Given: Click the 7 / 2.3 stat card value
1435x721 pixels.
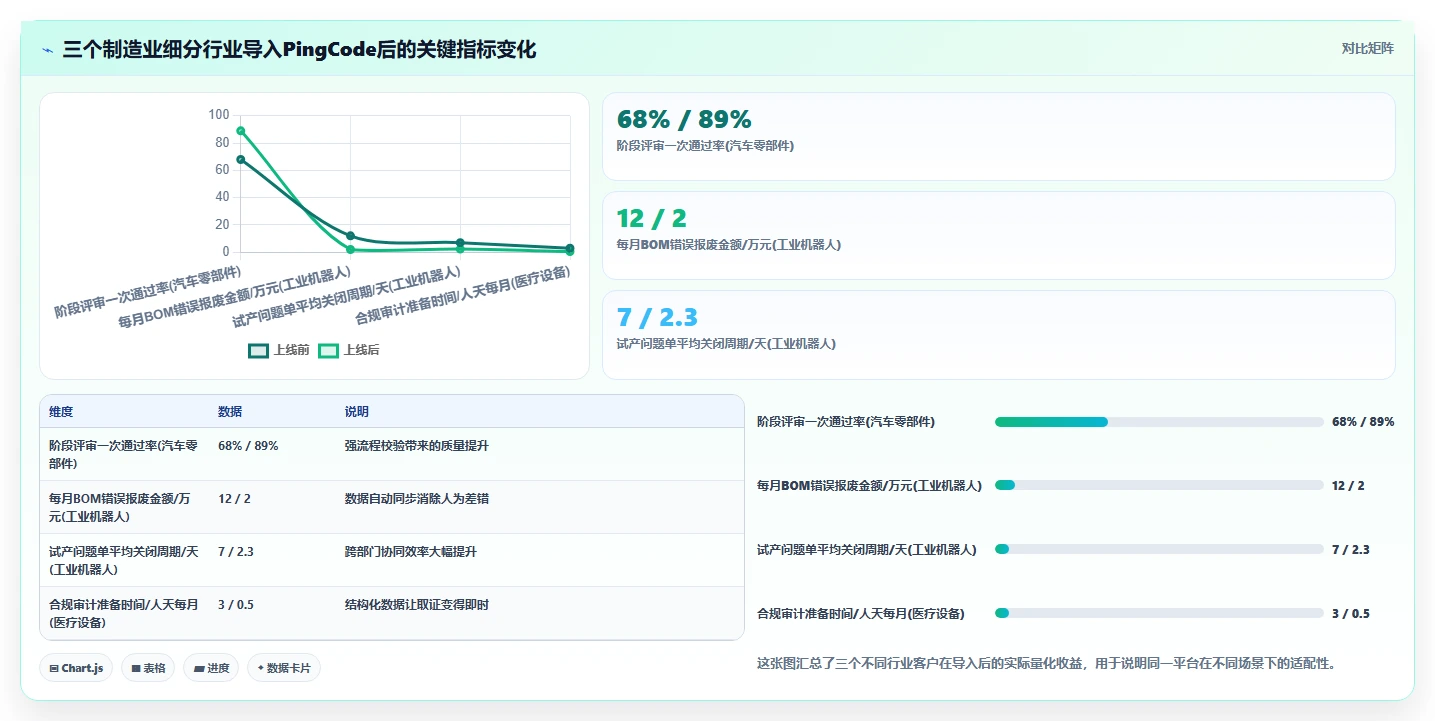Looking at the screenshot, I should [657, 317].
